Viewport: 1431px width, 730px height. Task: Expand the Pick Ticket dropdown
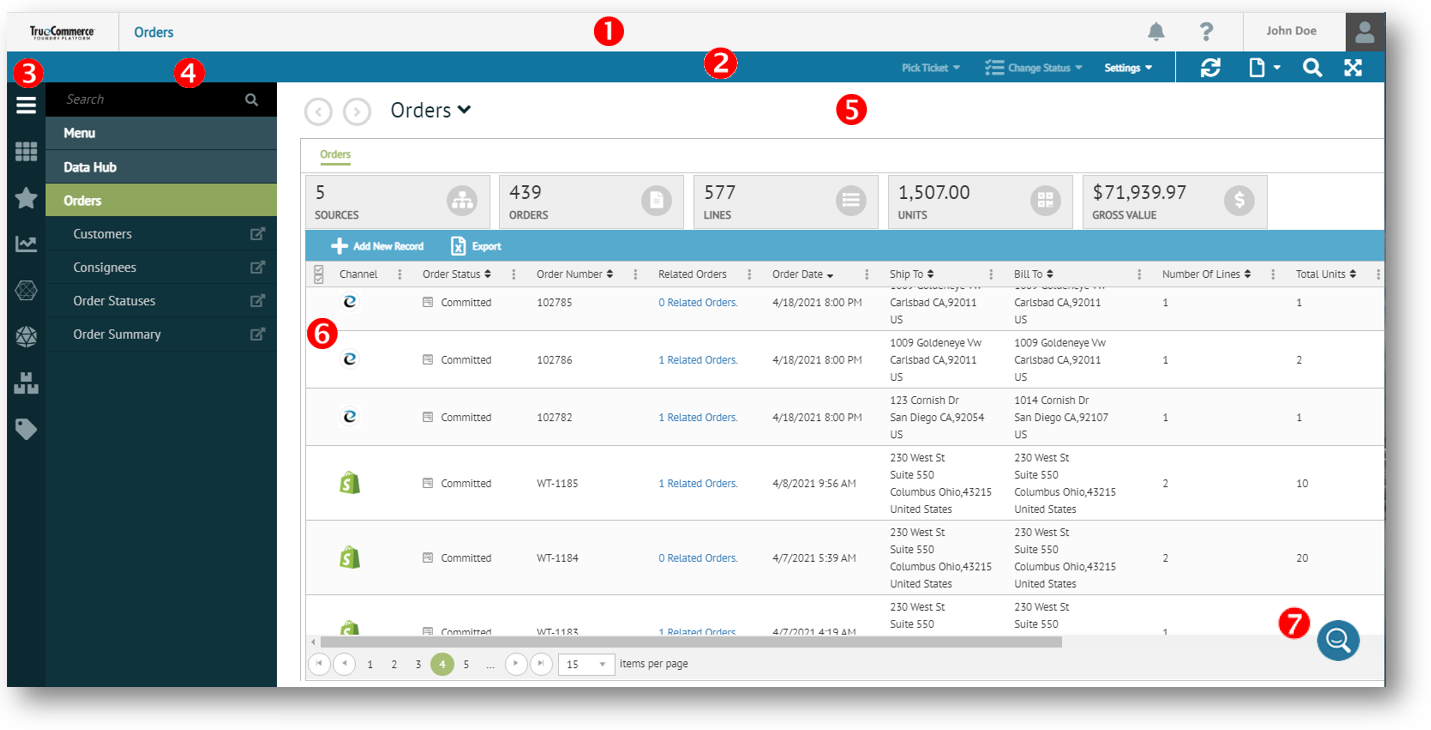[930, 68]
